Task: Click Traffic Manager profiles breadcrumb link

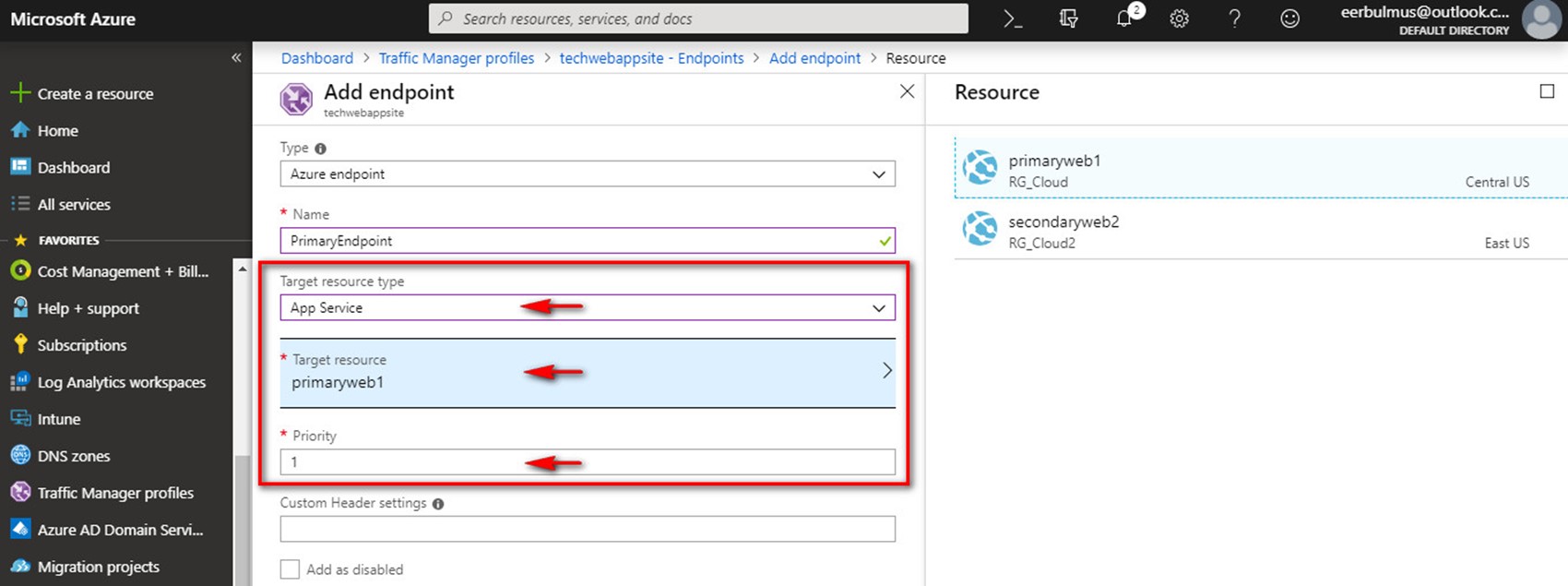Action: (457, 58)
